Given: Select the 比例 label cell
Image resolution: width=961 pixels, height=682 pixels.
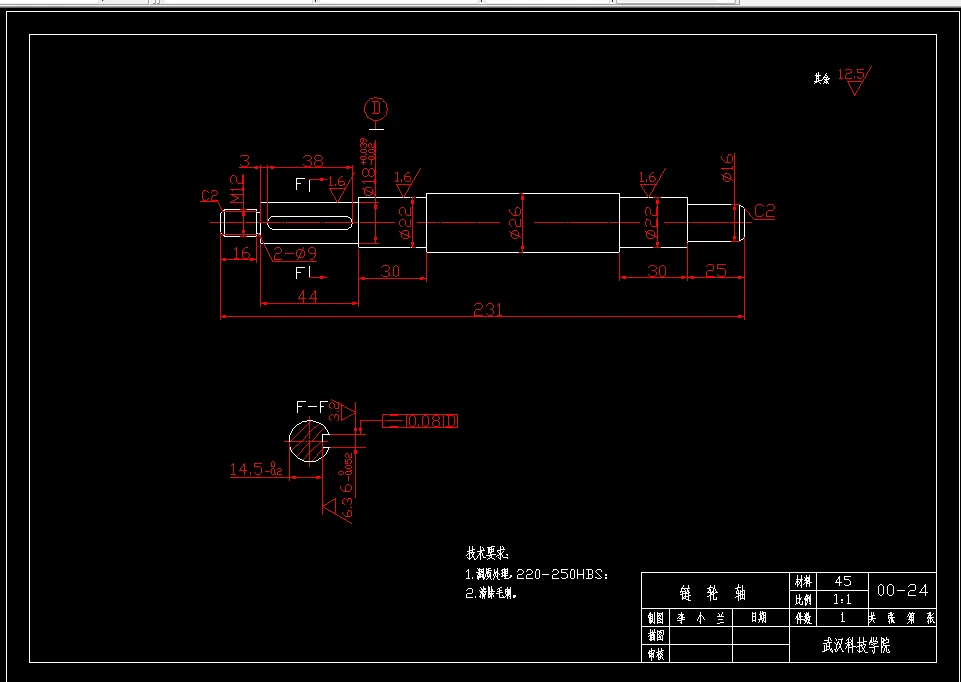Looking at the screenshot, I should [803, 601].
